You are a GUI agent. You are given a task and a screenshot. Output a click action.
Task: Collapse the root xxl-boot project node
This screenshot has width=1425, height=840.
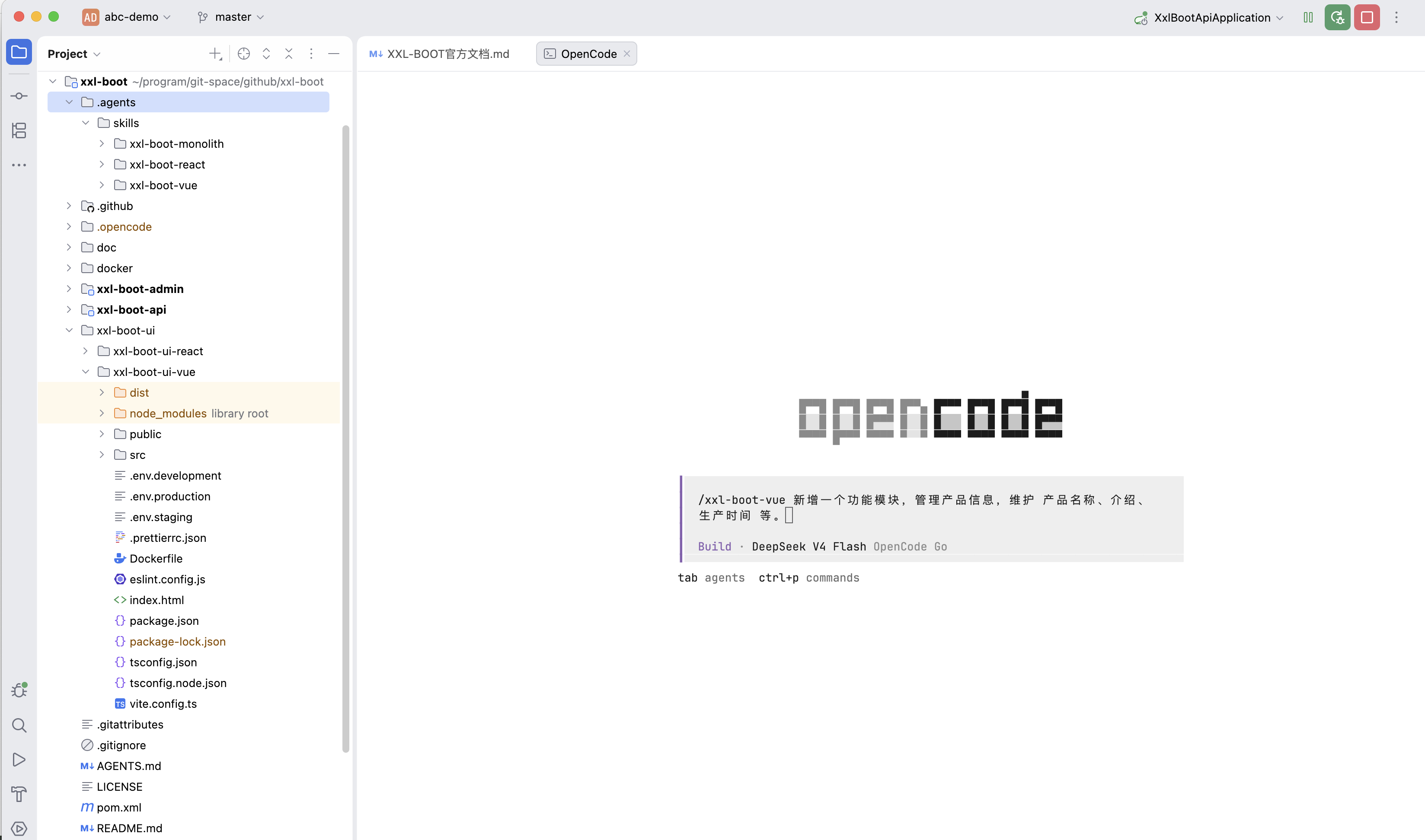pyautogui.click(x=53, y=82)
